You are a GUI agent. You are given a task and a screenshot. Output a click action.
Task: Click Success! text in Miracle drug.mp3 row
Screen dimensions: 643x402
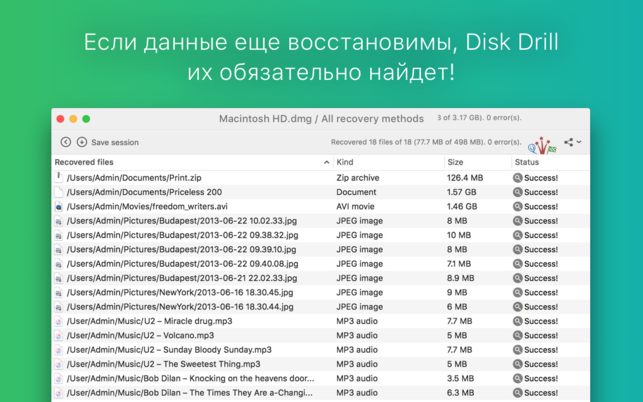(x=541, y=321)
